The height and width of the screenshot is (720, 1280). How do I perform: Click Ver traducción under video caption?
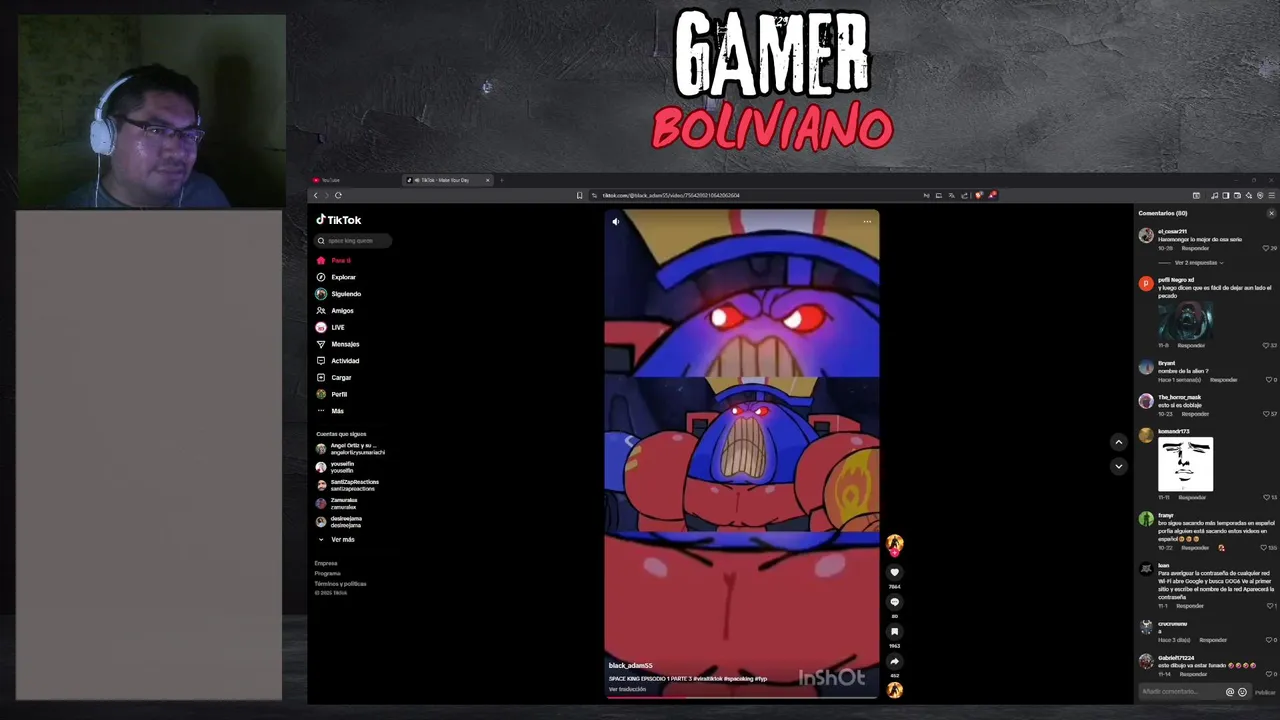coord(627,689)
